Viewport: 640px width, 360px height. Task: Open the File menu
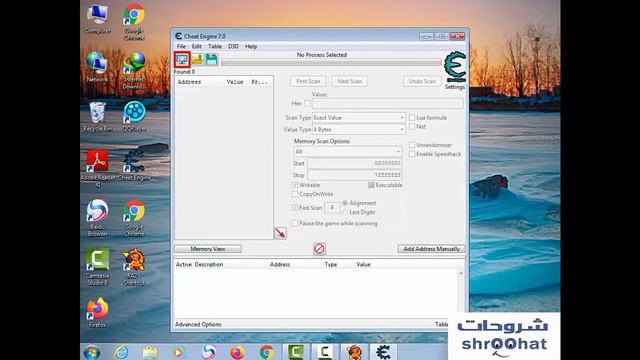[x=181, y=46]
